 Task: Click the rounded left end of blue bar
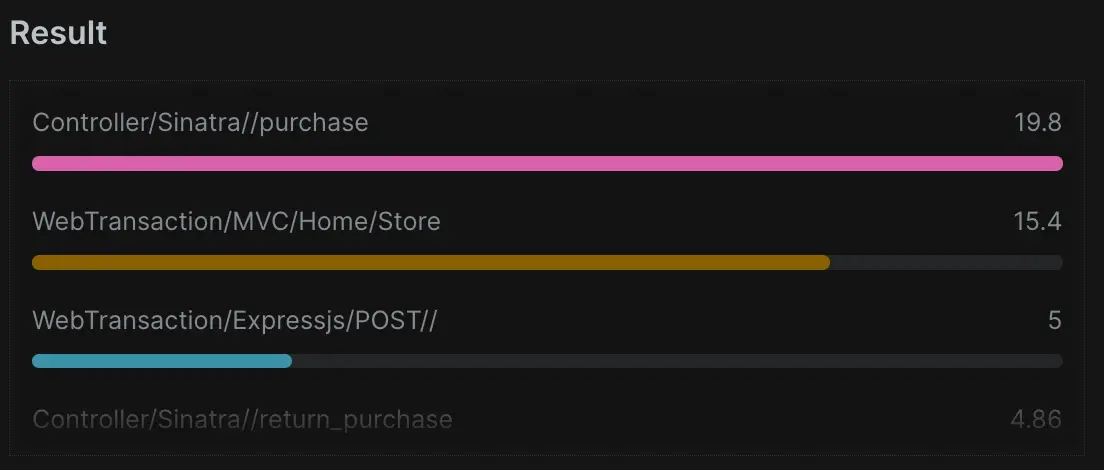(39, 360)
